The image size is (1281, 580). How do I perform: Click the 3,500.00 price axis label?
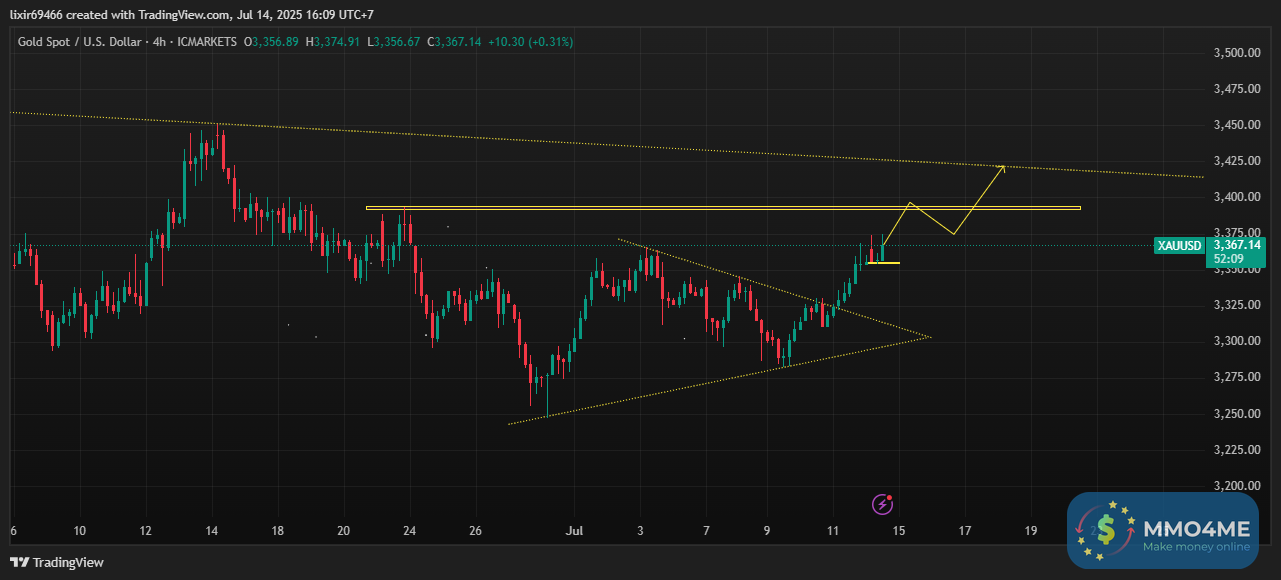click(1236, 53)
